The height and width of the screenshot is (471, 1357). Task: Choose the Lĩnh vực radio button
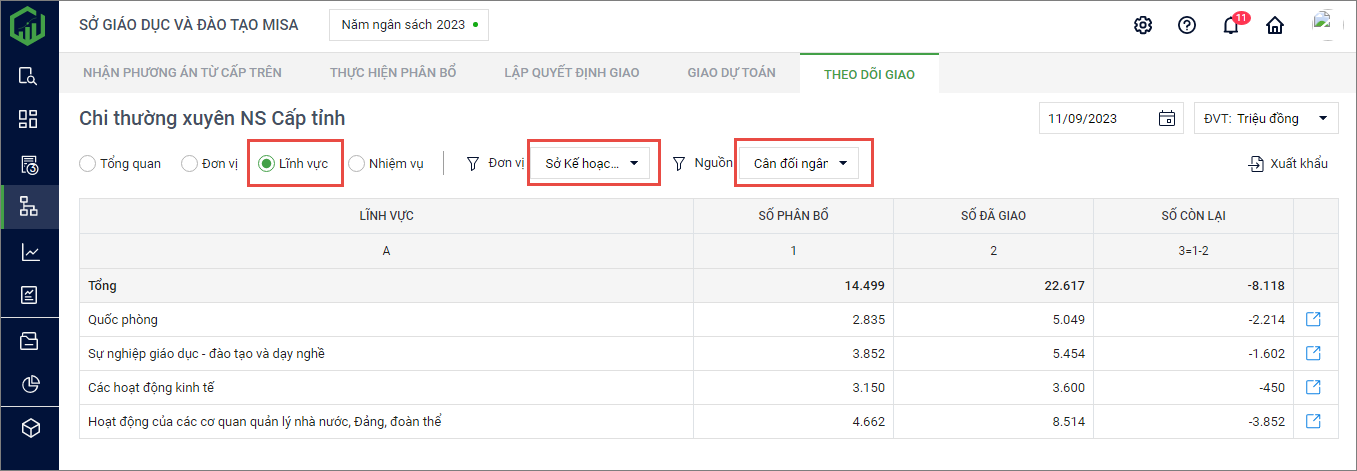pos(267,164)
